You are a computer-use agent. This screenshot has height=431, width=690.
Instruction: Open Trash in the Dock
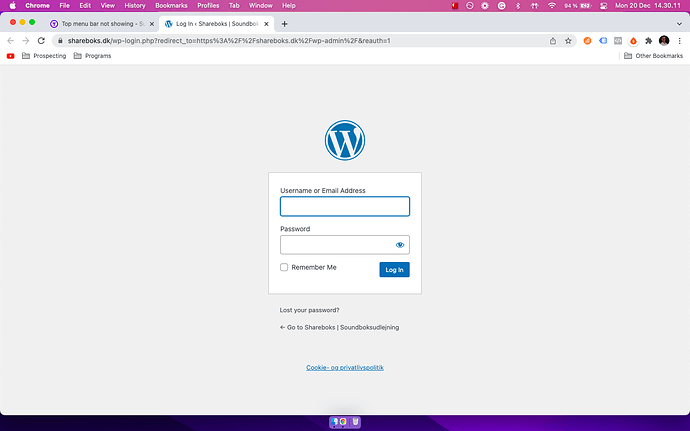point(355,422)
